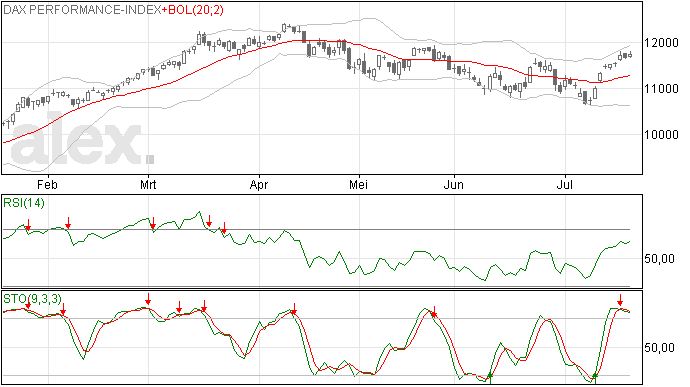The image size is (690, 387).
Task: Click the 12000 price axis label
Action: pyautogui.click(x=661, y=43)
